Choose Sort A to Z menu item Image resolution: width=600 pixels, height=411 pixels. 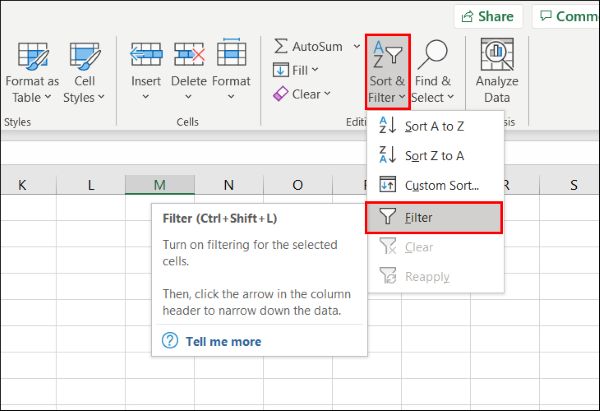click(435, 126)
